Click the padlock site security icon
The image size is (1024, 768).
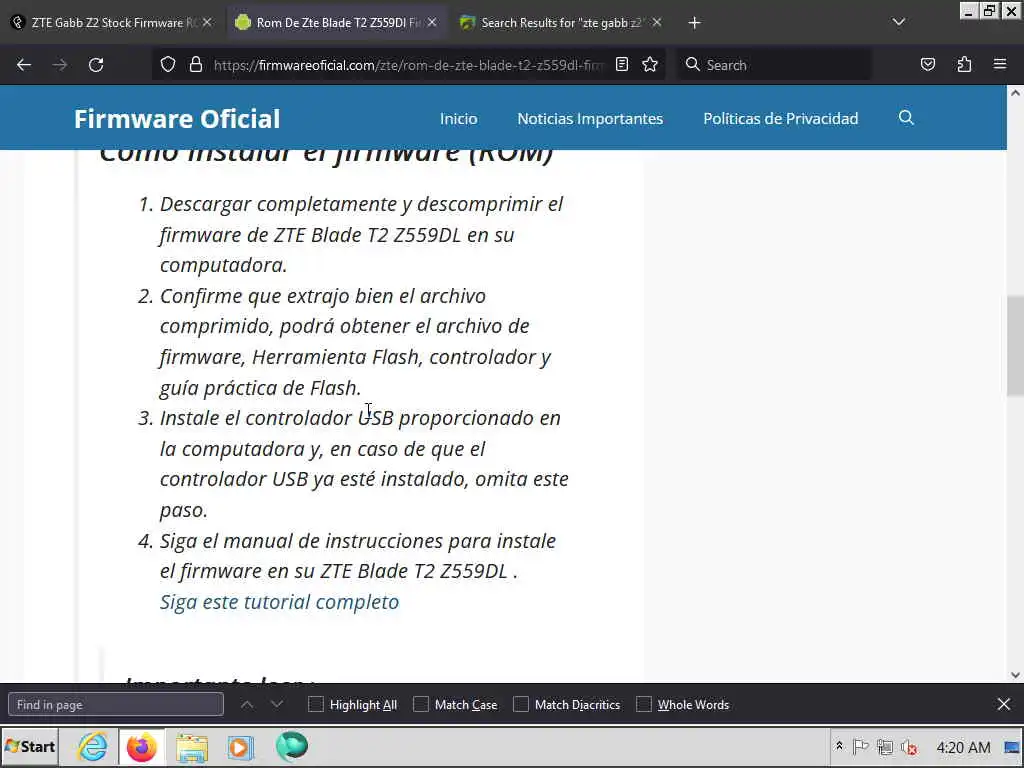pos(195,65)
